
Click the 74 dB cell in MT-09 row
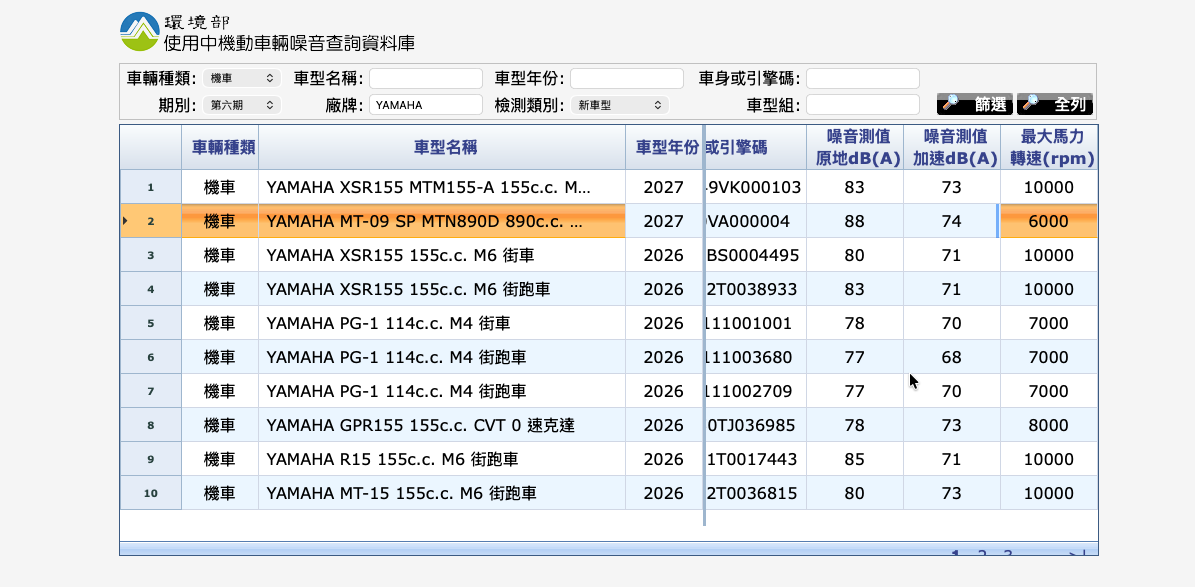[951, 221]
